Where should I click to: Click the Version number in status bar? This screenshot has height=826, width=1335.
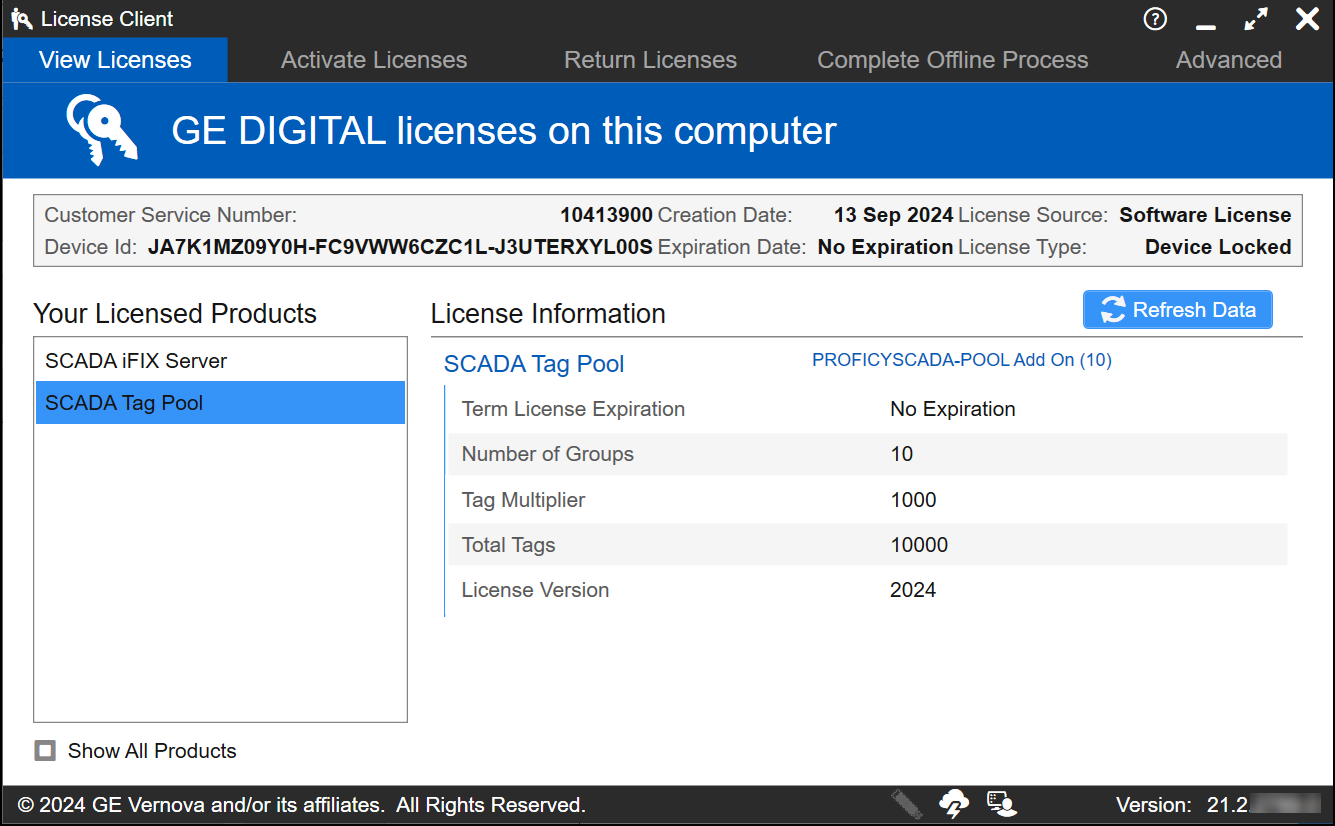tap(1262, 805)
